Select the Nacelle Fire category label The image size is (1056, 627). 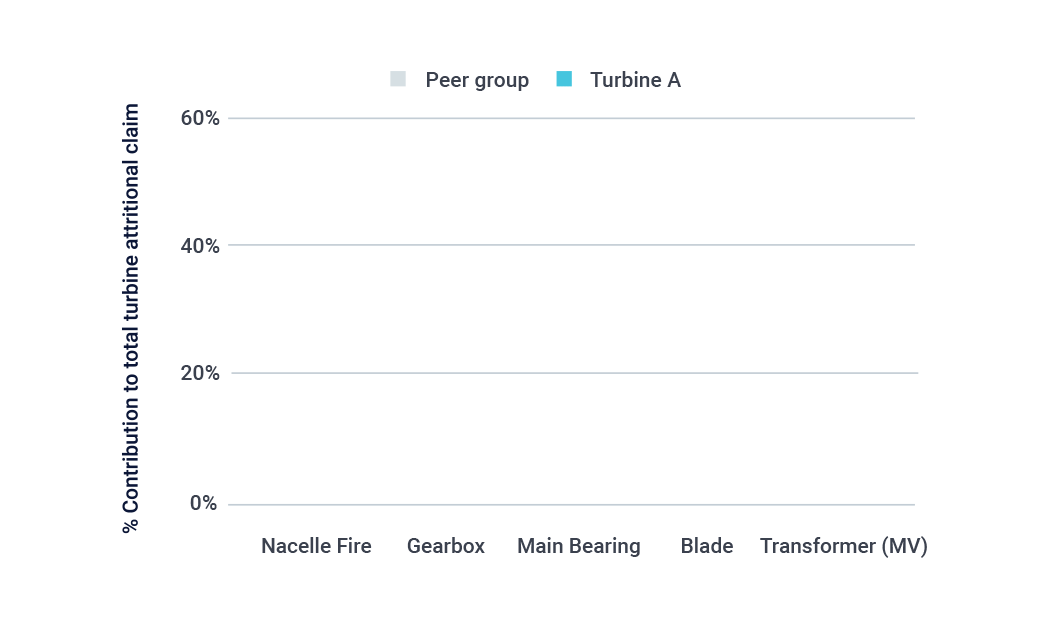(x=316, y=546)
